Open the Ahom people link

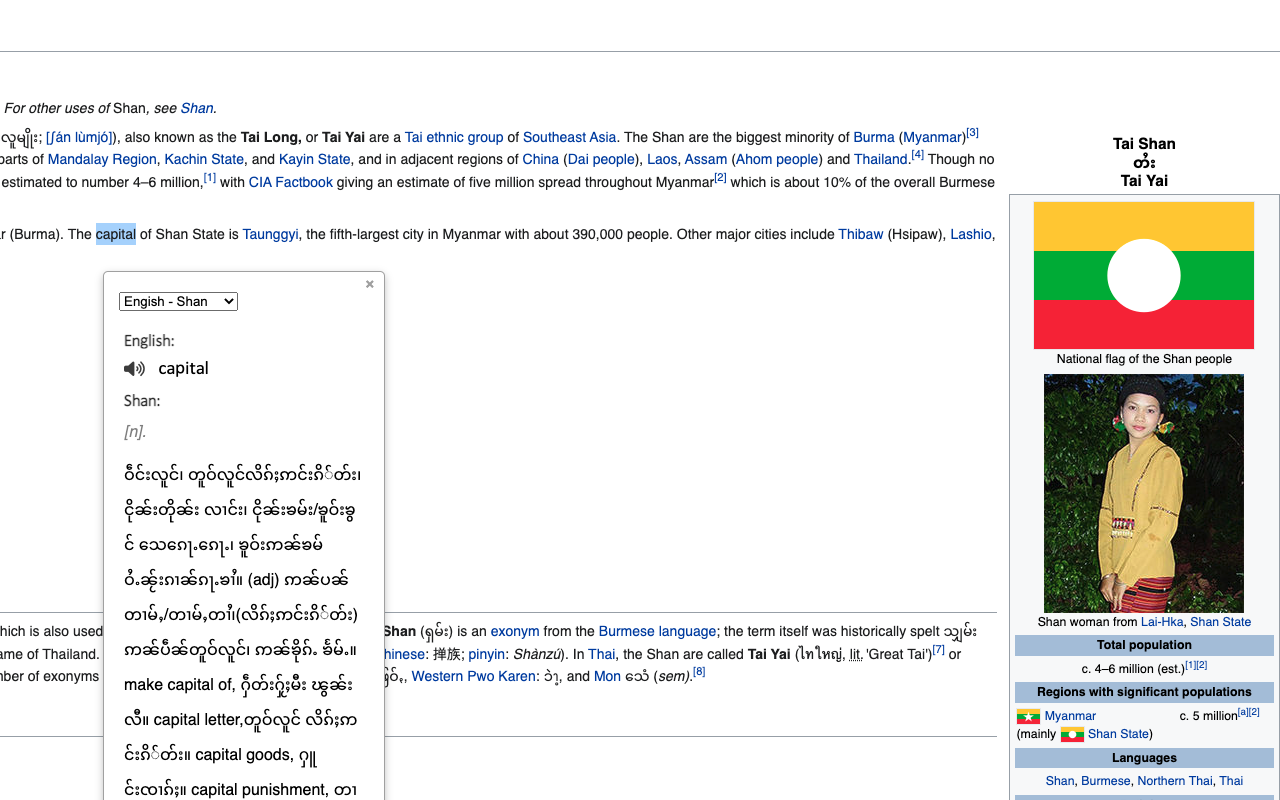tap(777, 159)
